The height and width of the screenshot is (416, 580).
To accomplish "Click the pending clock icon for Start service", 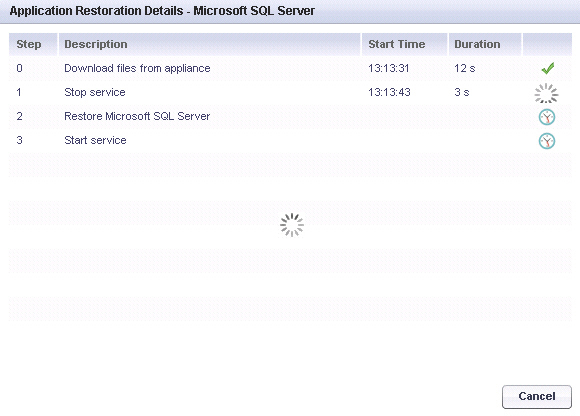I will click(547, 141).
